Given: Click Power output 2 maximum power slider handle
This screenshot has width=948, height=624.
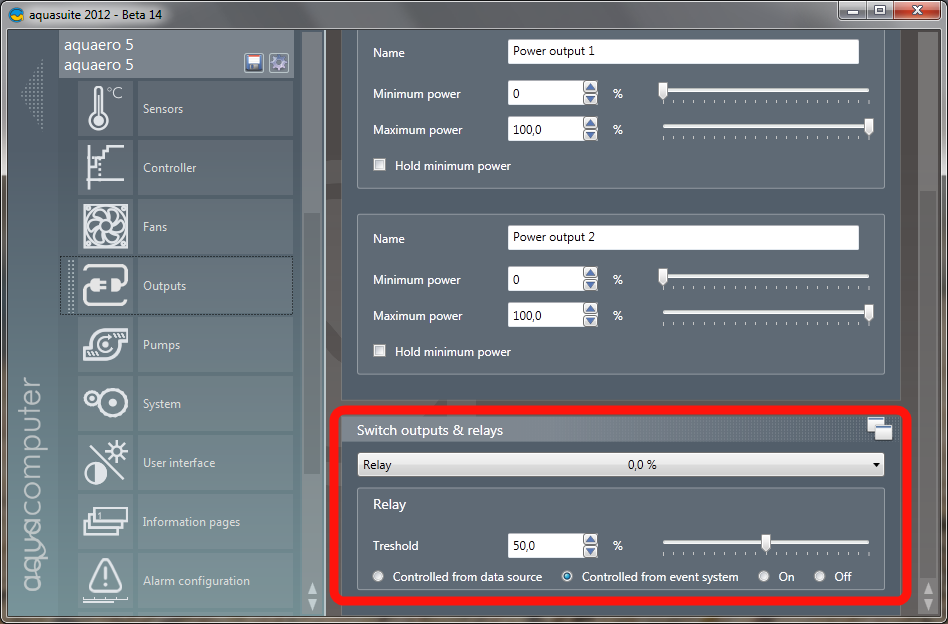Looking at the screenshot, I should pos(869,313).
